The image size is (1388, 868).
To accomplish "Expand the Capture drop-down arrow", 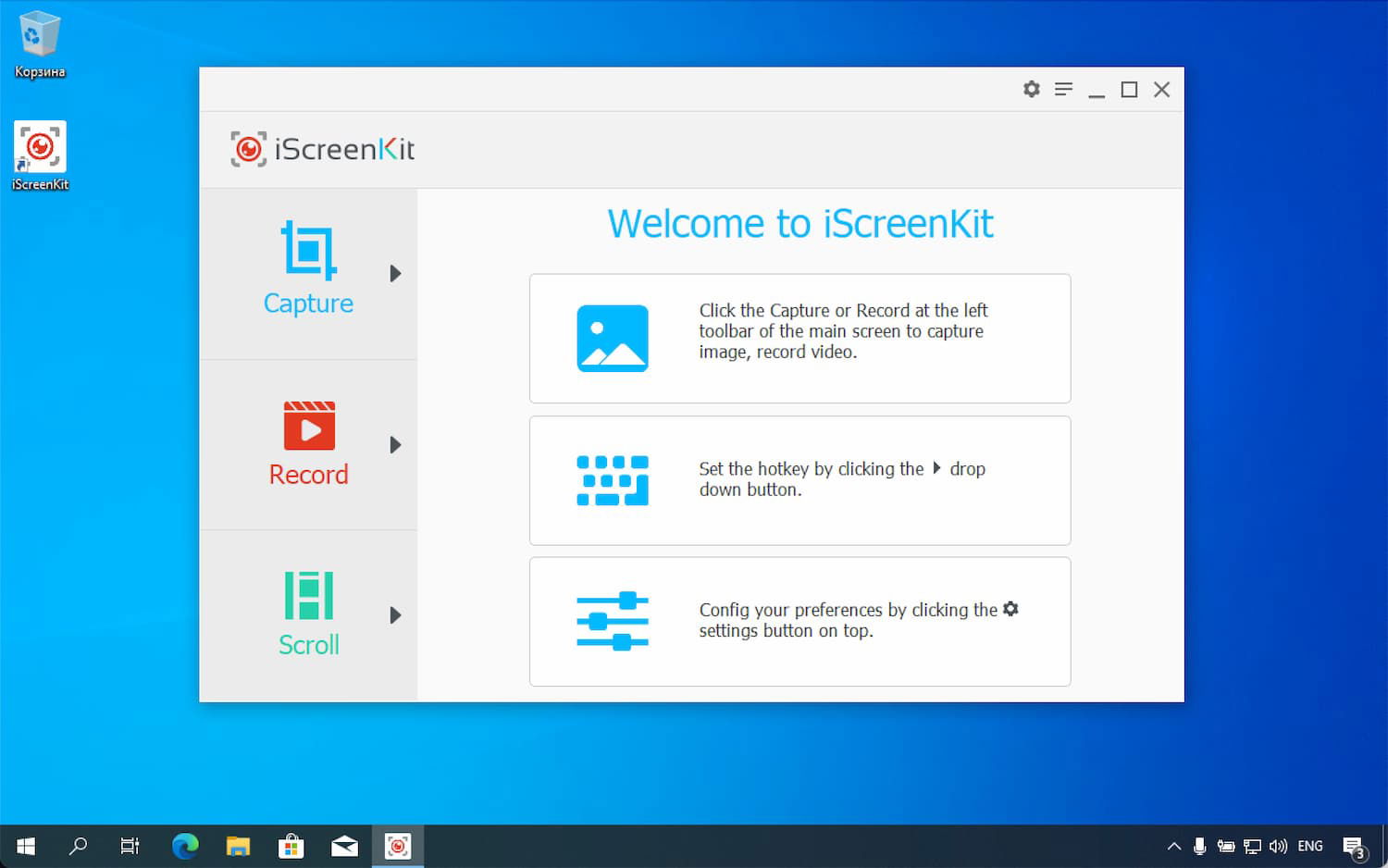I will (395, 273).
